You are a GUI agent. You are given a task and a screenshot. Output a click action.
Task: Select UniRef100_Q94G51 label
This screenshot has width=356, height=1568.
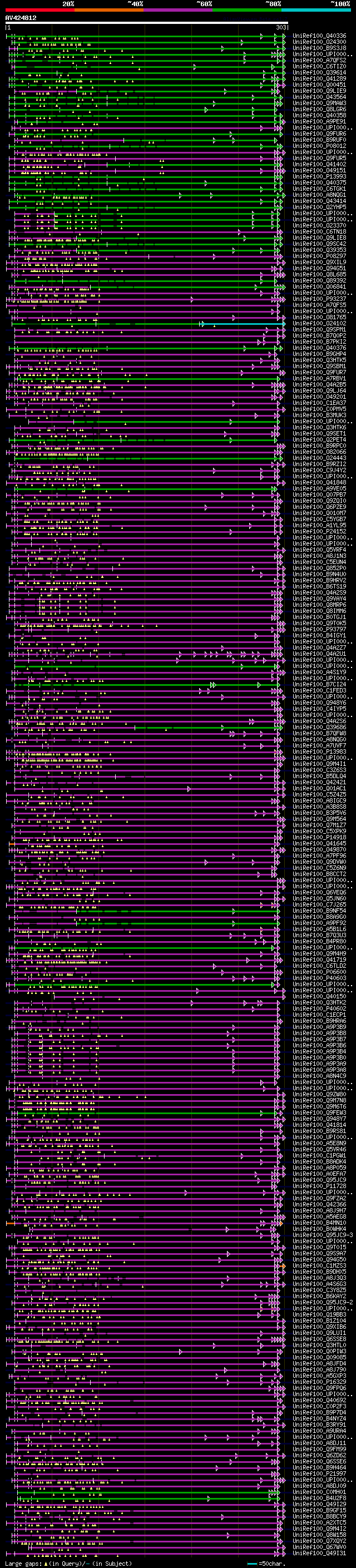[319, 268]
